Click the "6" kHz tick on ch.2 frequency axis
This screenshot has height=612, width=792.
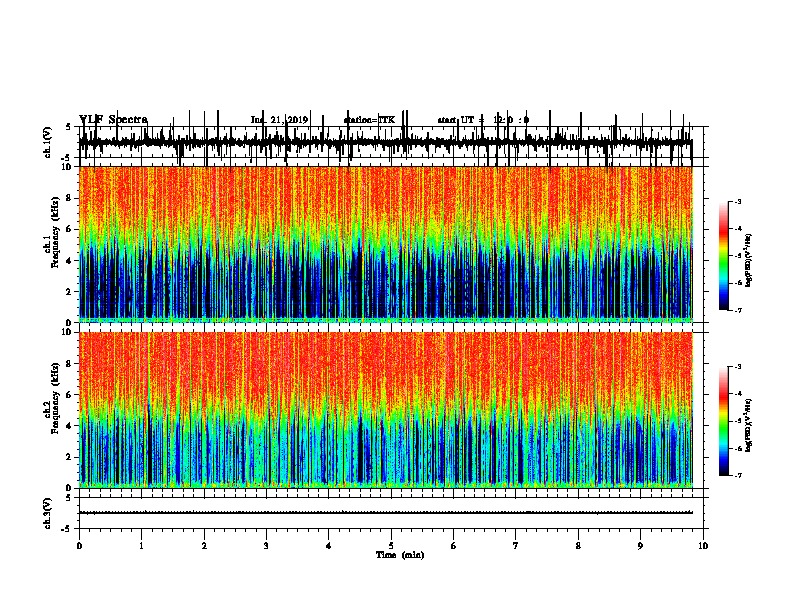(70, 394)
